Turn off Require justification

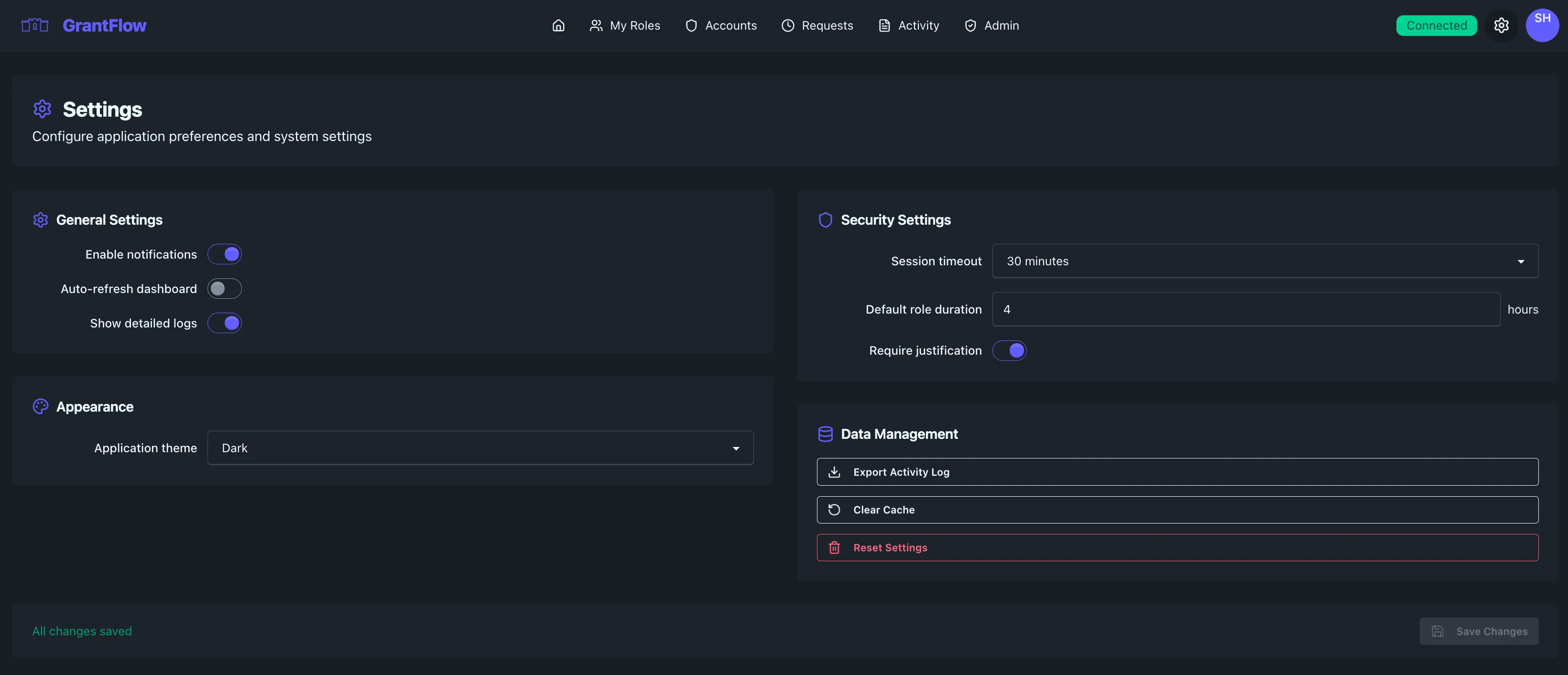pyautogui.click(x=1009, y=350)
